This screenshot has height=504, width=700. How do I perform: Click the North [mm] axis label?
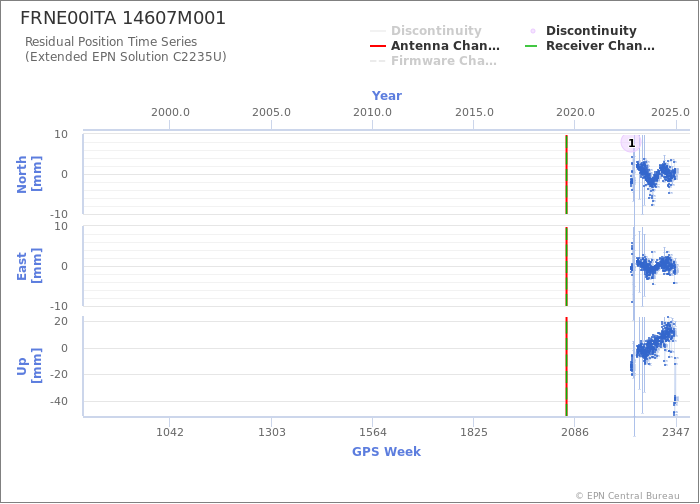pos(29,174)
